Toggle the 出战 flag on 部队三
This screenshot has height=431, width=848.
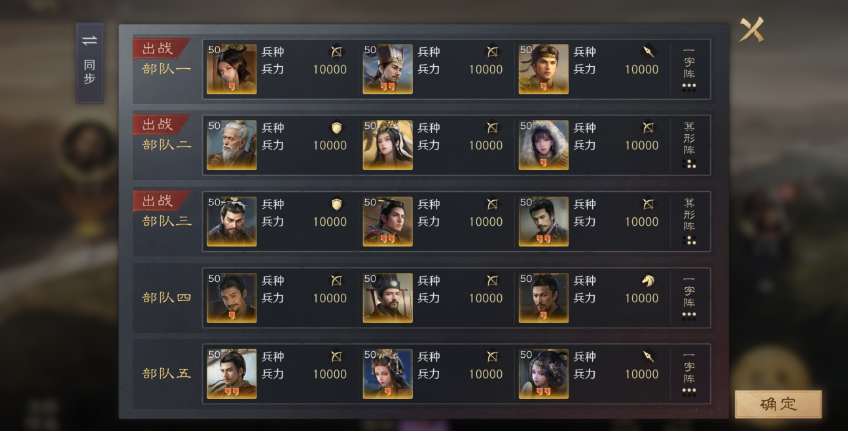pos(161,201)
